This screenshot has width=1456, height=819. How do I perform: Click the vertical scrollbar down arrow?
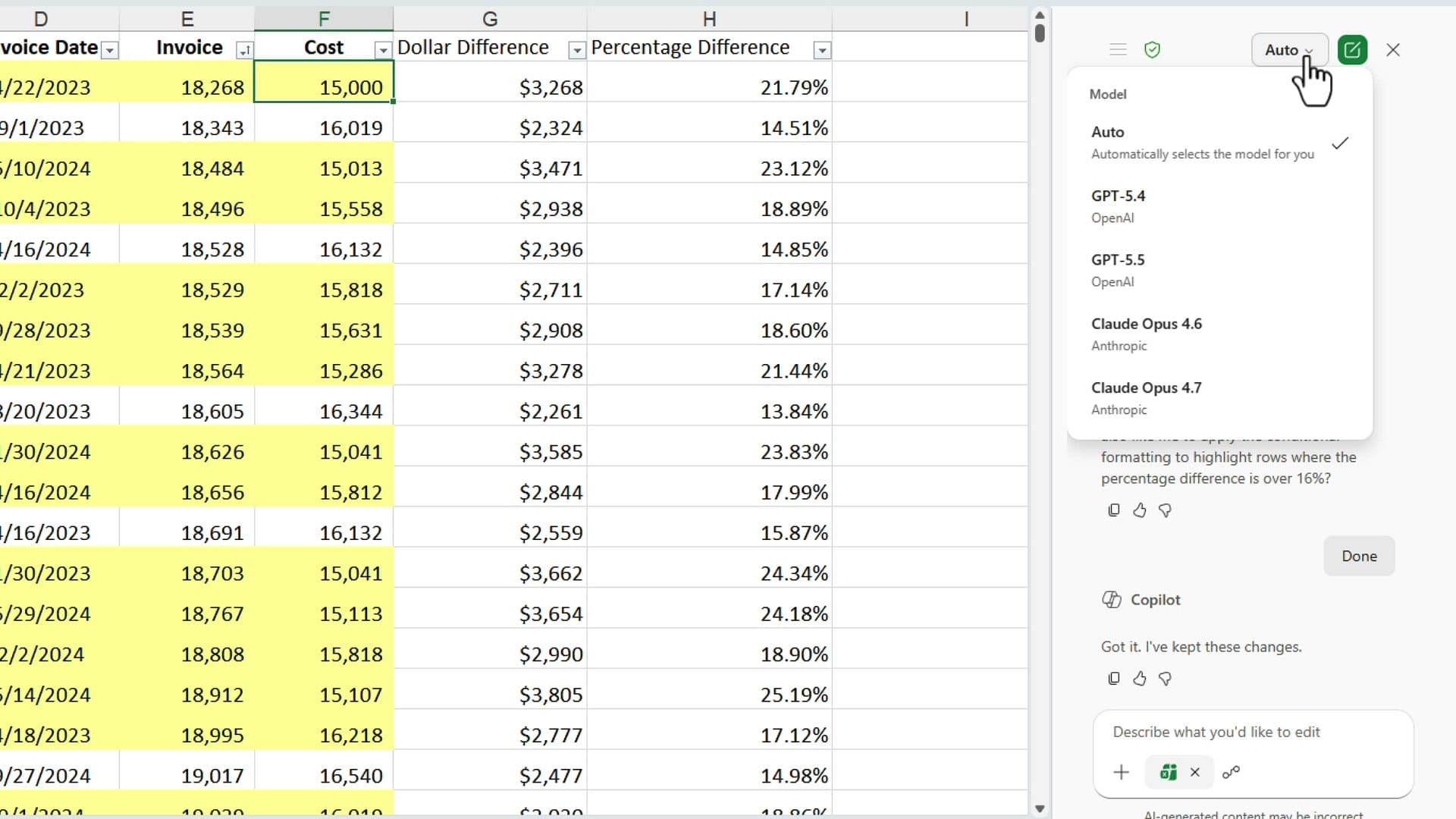pyautogui.click(x=1040, y=809)
